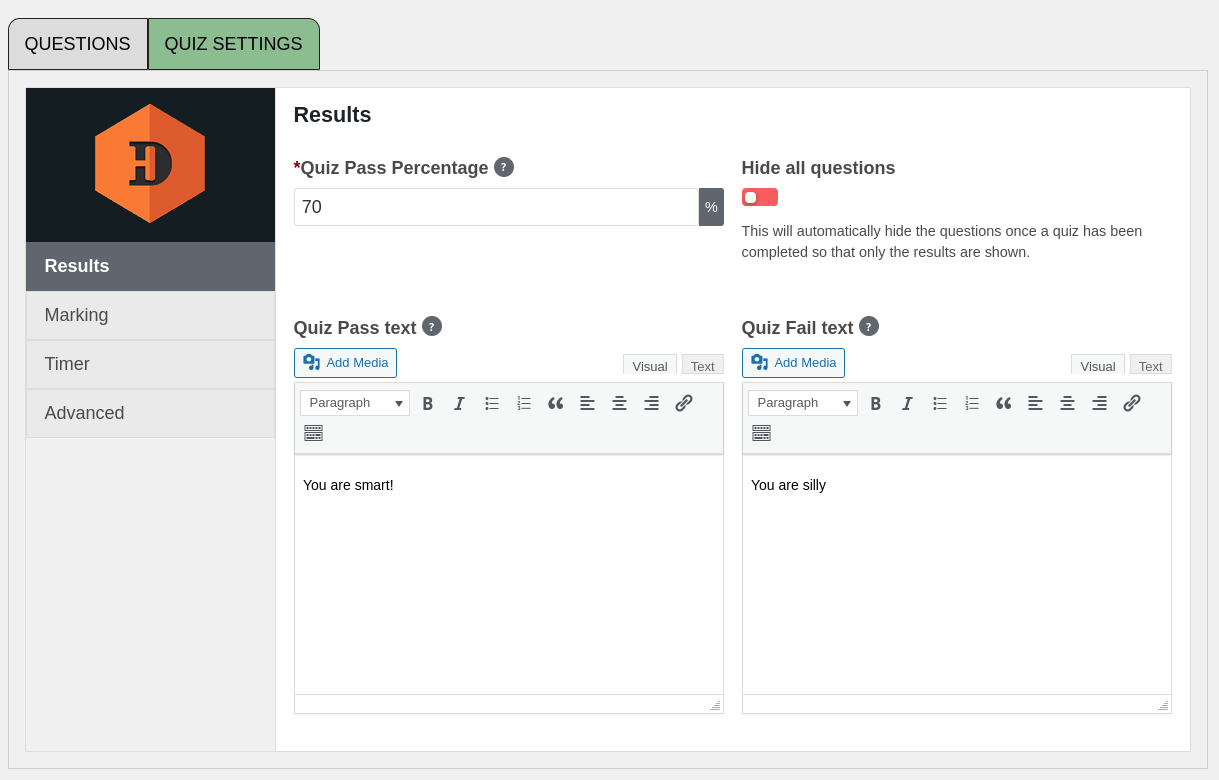
Task: Open the Marking settings section
Action: click(150, 315)
